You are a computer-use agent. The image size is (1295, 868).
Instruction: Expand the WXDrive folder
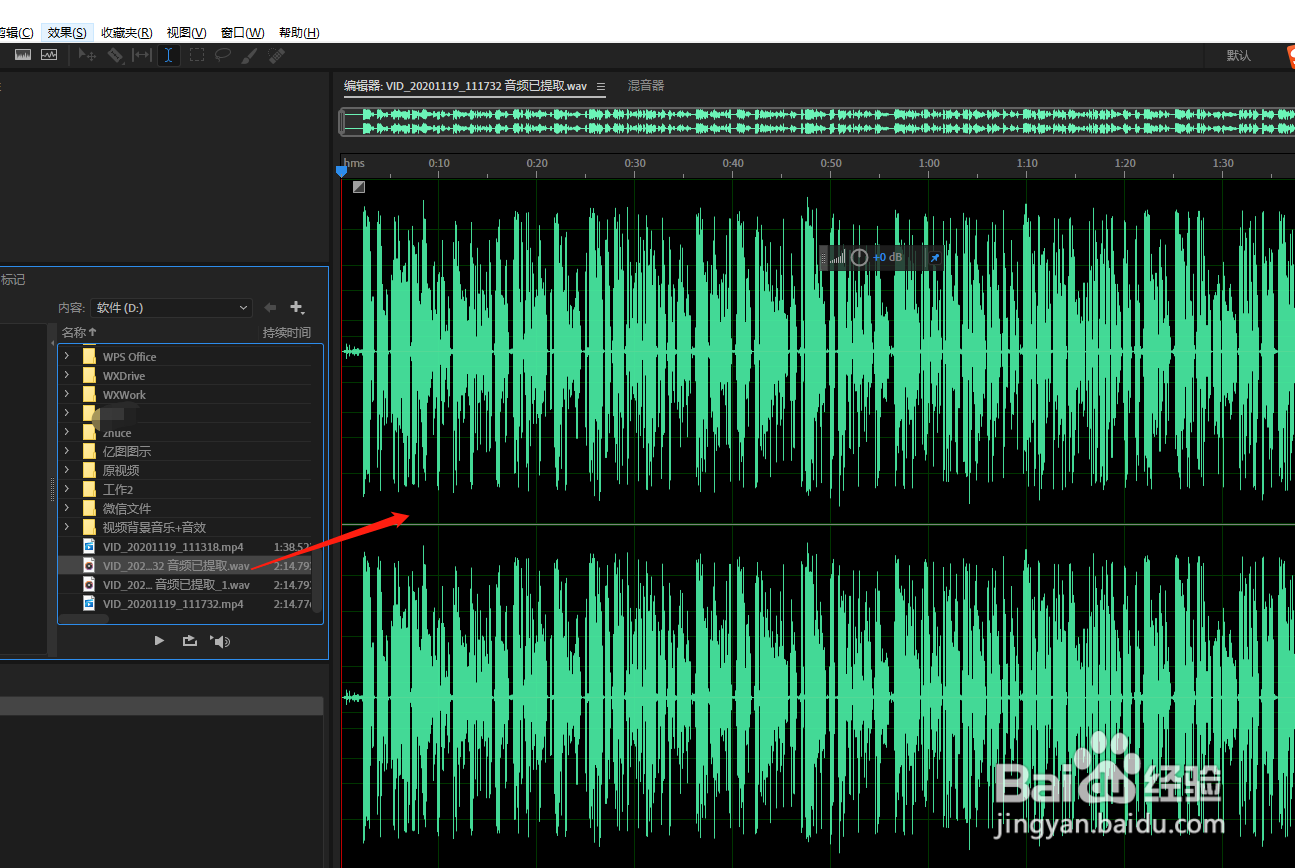tap(67, 375)
